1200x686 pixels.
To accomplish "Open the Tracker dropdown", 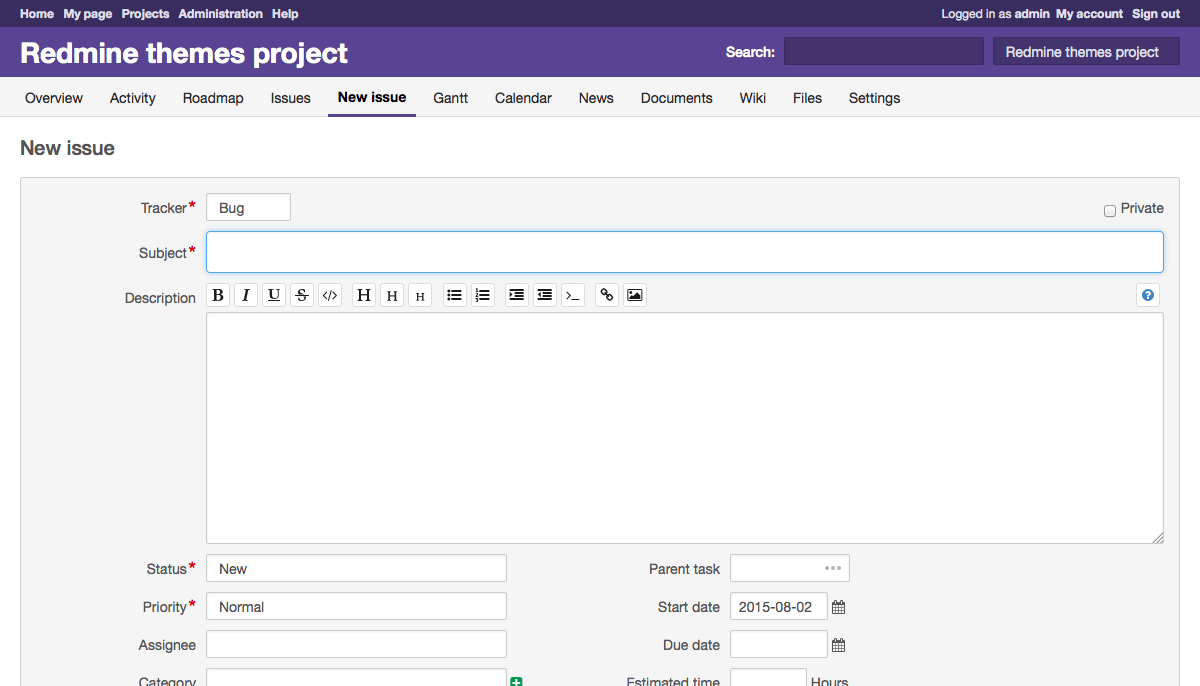I will [248, 207].
